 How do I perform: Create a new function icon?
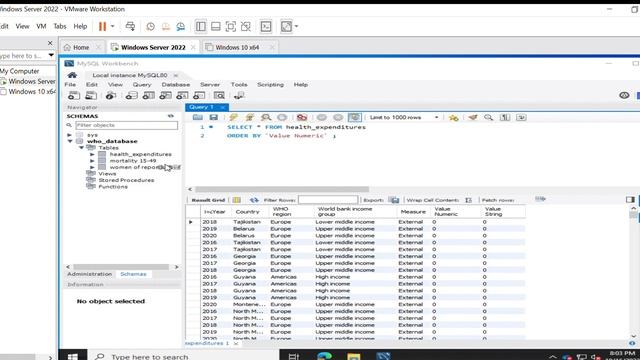[x=199, y=96]
